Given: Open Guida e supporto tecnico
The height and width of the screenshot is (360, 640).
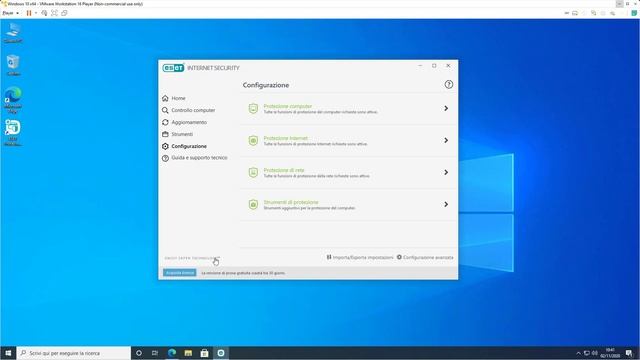Looking at the screenshot, I should click(199, 158).
